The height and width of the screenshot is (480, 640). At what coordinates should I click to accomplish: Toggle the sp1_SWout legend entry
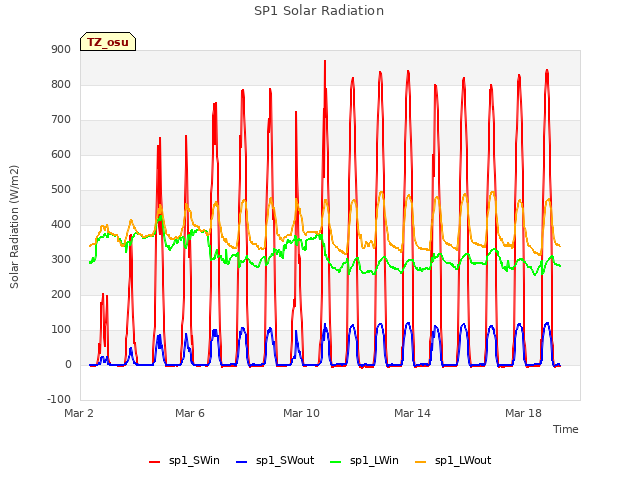click(x=276, y=461)
